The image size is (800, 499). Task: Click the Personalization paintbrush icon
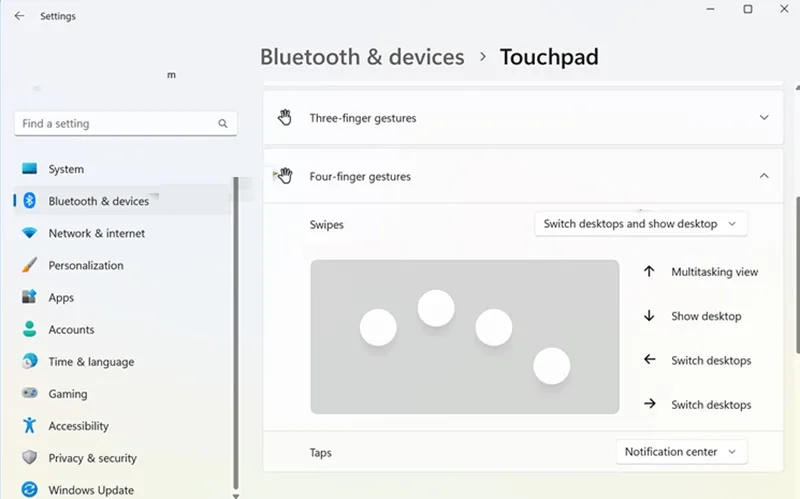point(30,265)
